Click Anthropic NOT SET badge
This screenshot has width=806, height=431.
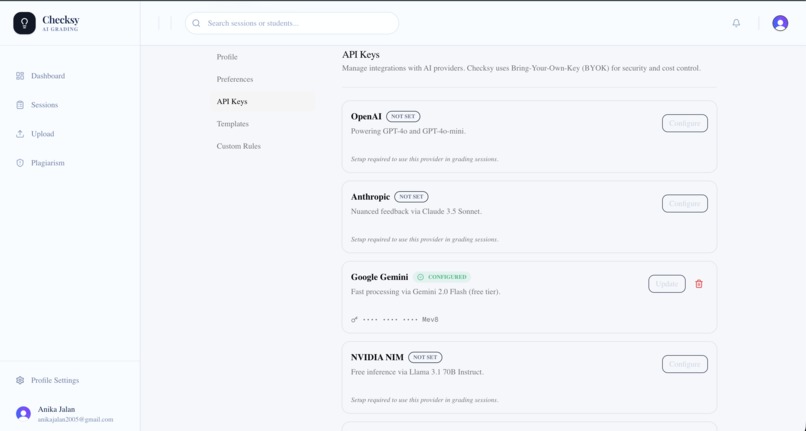[411, 197]
